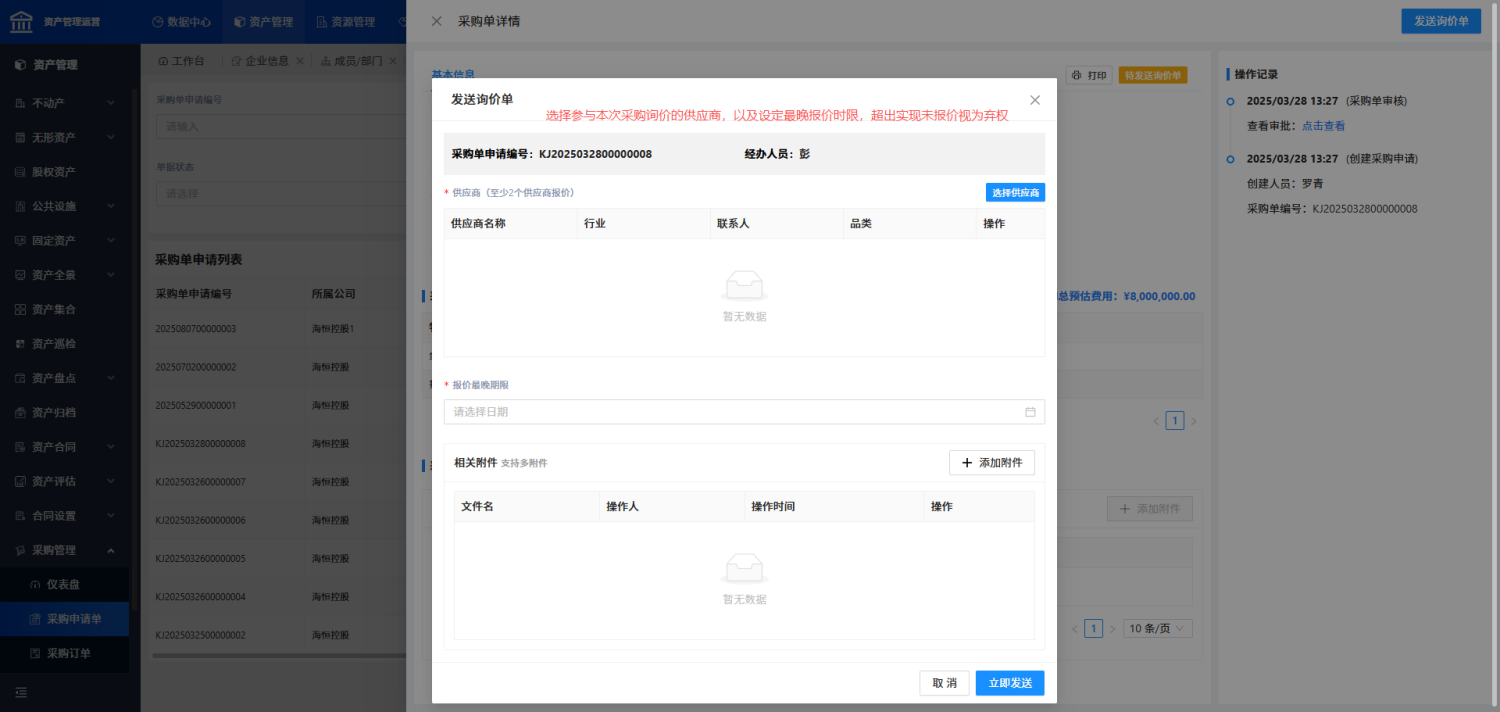Click the 采购订单 sidebar icon
The height and width of the screenshot is (712, 1500).
[35, 653]
